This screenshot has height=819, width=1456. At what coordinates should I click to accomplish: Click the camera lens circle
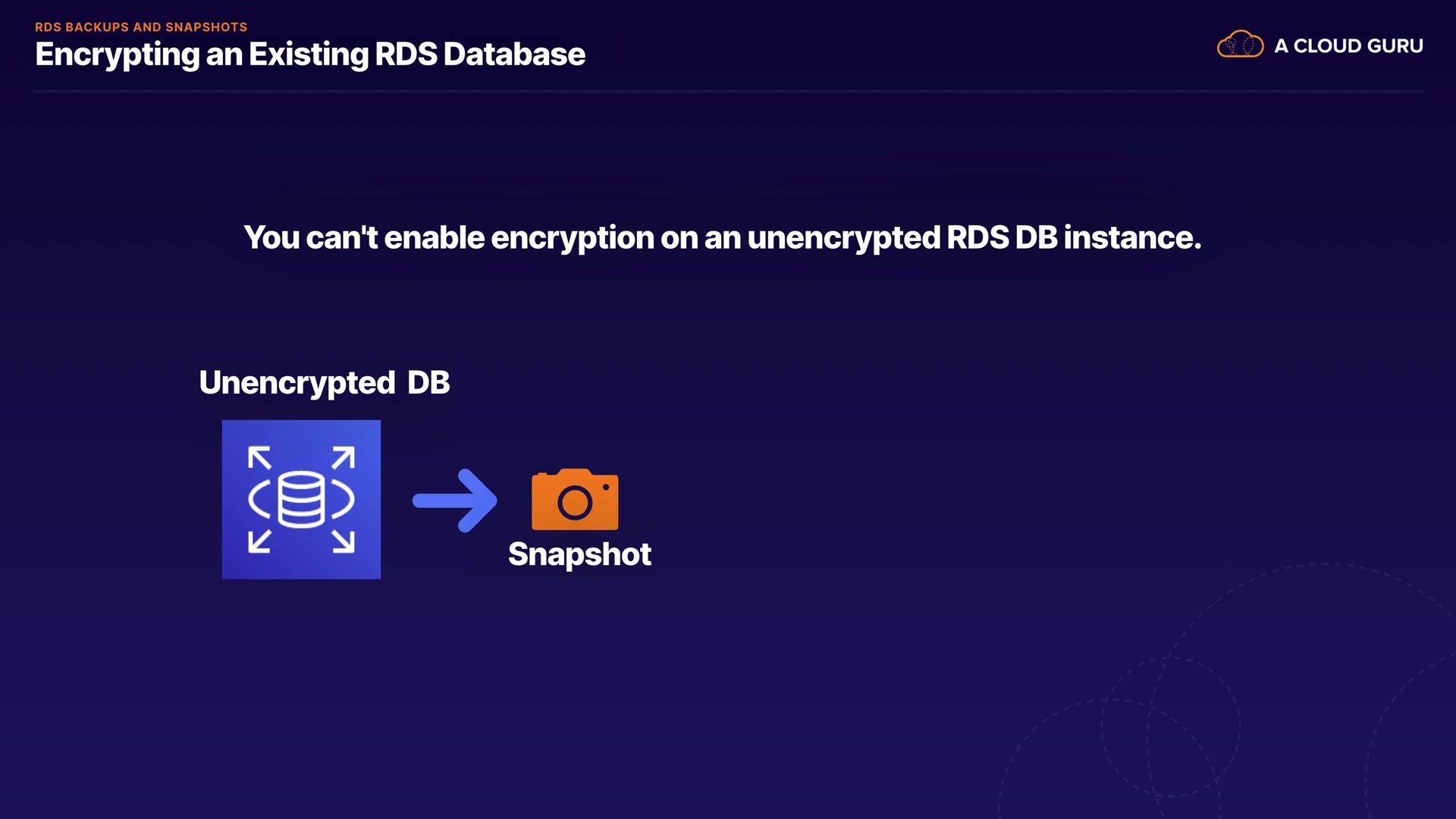(x=575, y=503)
